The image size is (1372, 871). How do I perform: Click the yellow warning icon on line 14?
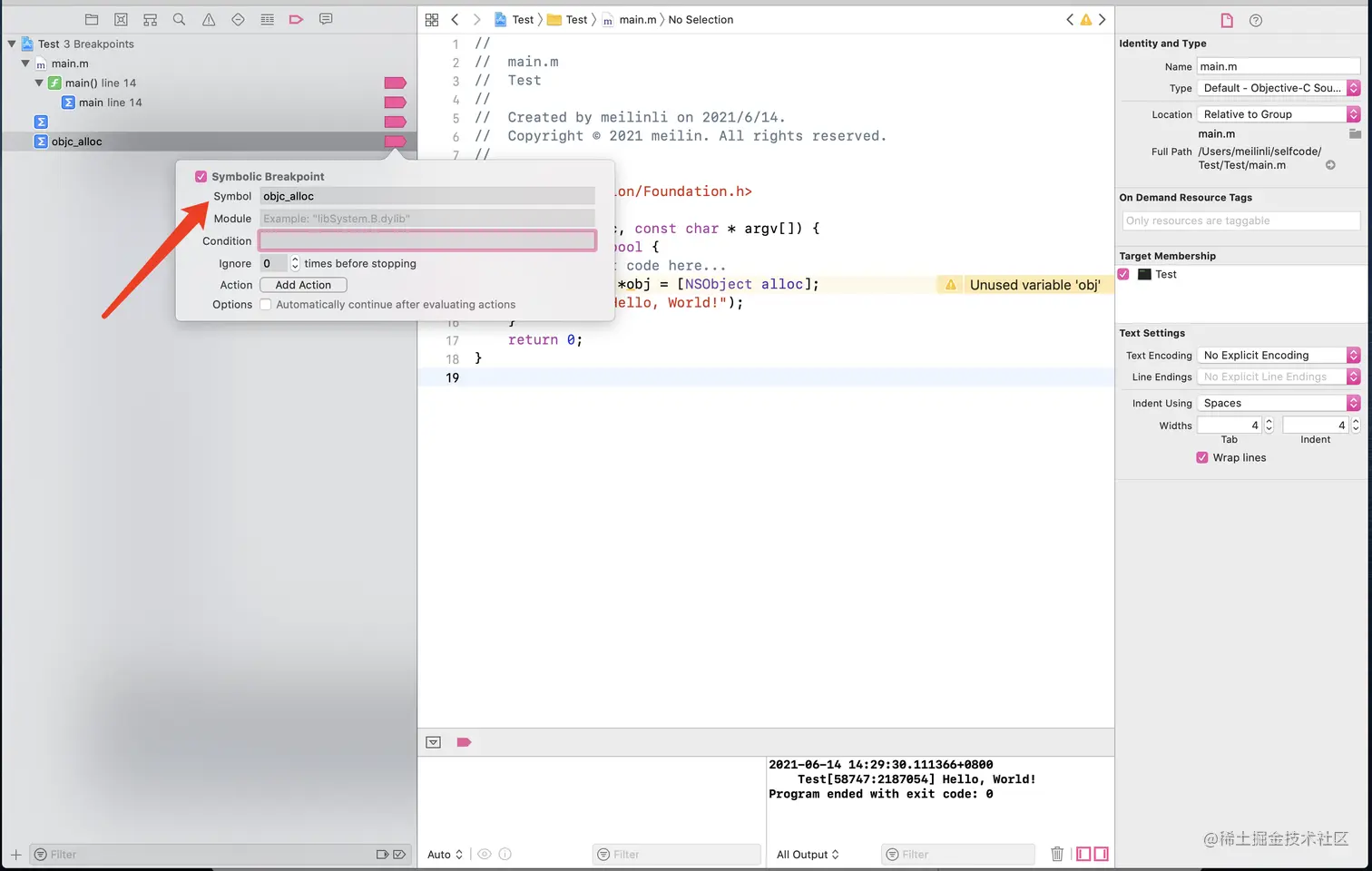coord(950,285)
